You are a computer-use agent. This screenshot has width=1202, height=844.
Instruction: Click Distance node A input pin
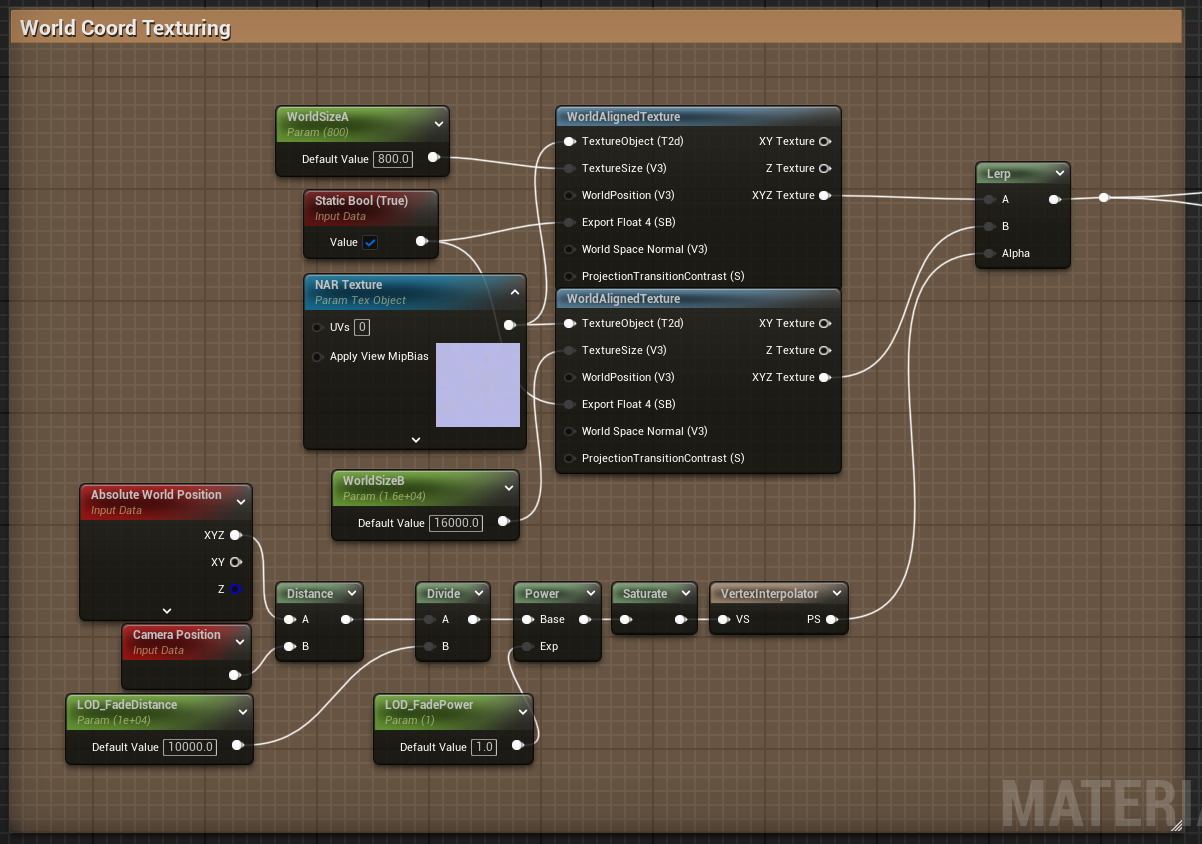[x=290, y=619]
